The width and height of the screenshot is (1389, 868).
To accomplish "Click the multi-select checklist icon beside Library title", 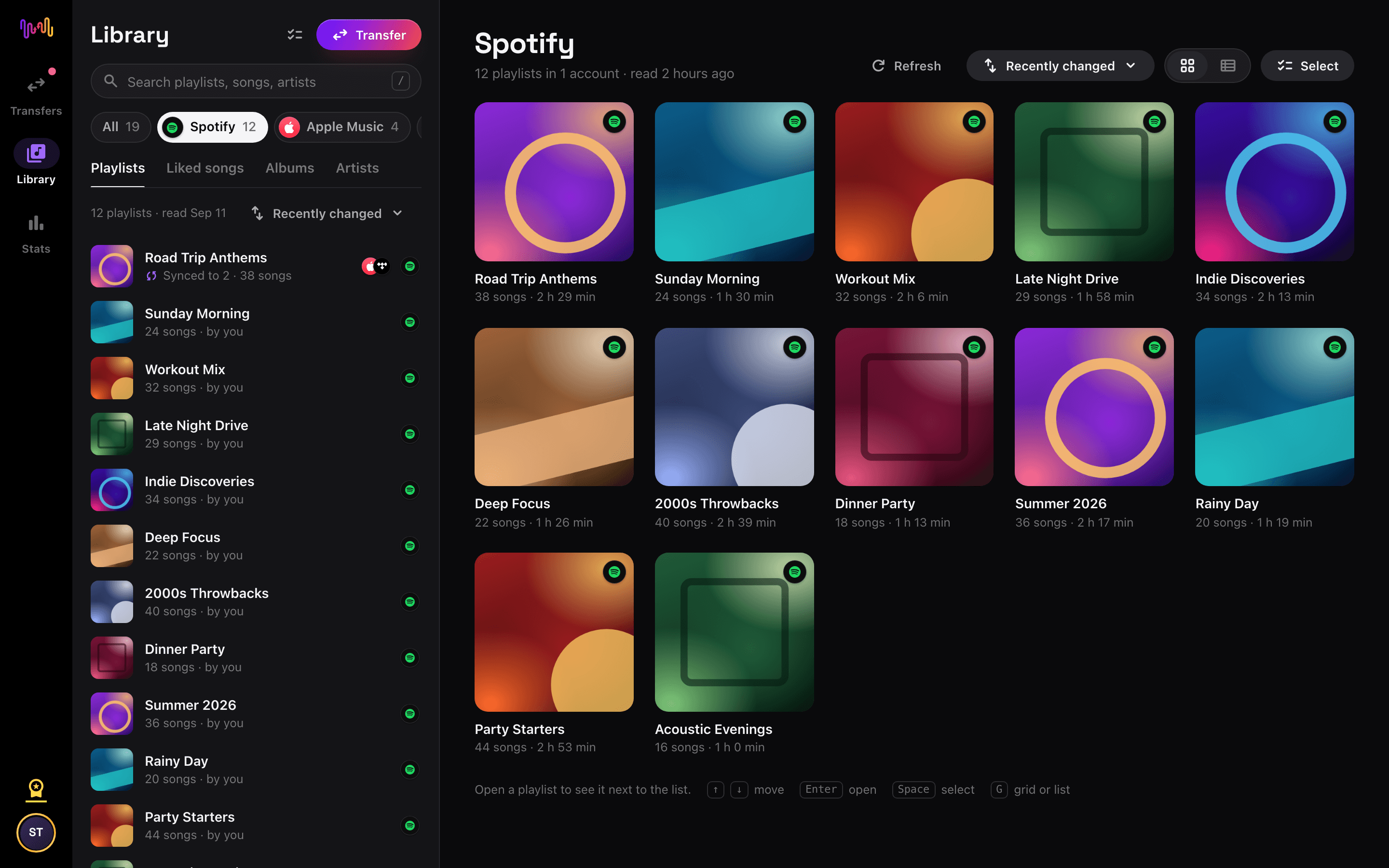I will [295, 35].
